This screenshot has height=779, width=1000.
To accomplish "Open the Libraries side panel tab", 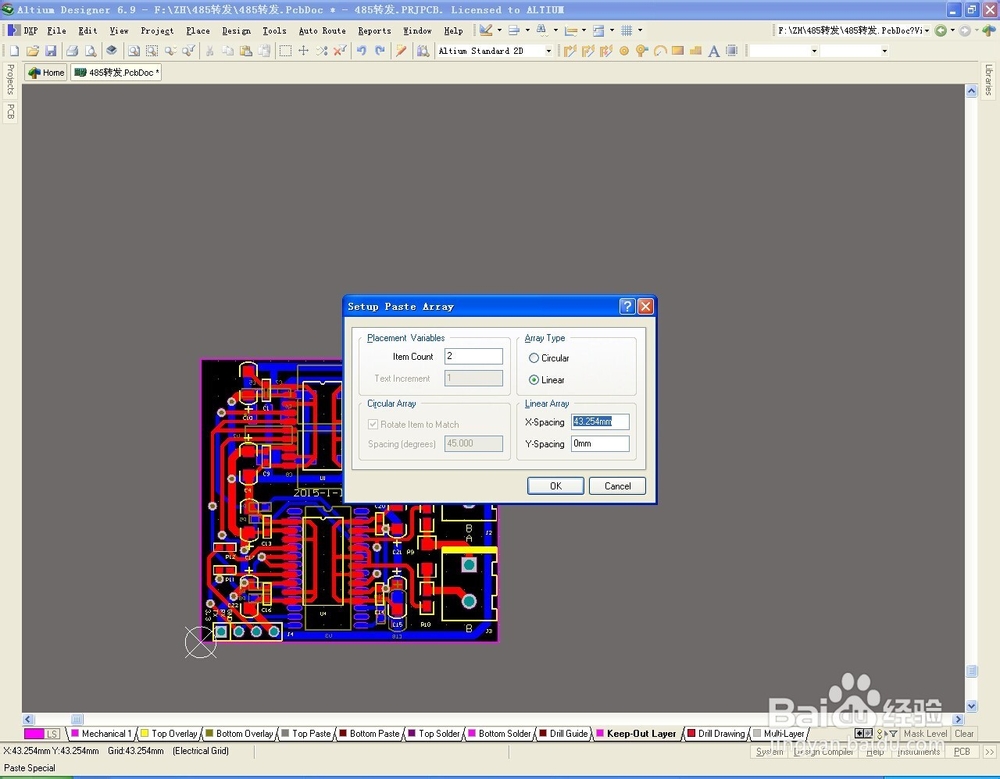I will tap(989, 80).
